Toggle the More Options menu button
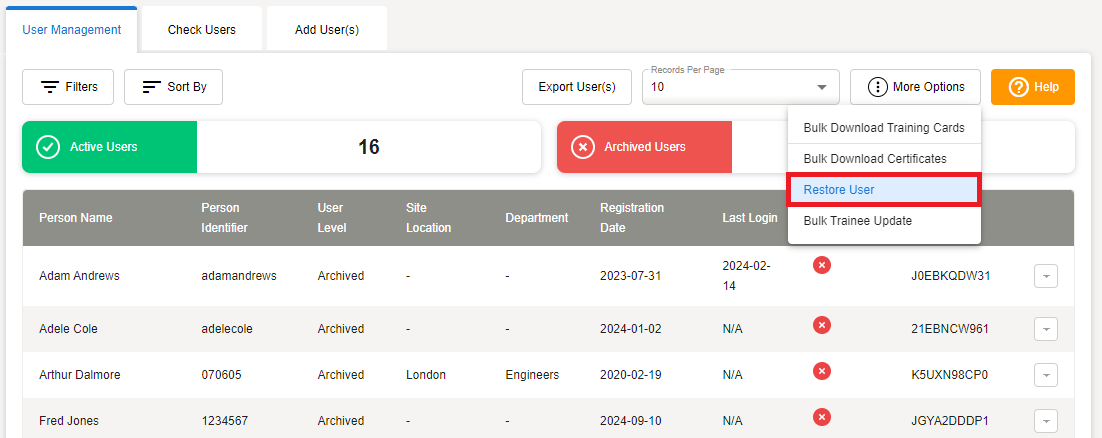The height and width of the screenshot is (438, 1102). pos(915,87)
